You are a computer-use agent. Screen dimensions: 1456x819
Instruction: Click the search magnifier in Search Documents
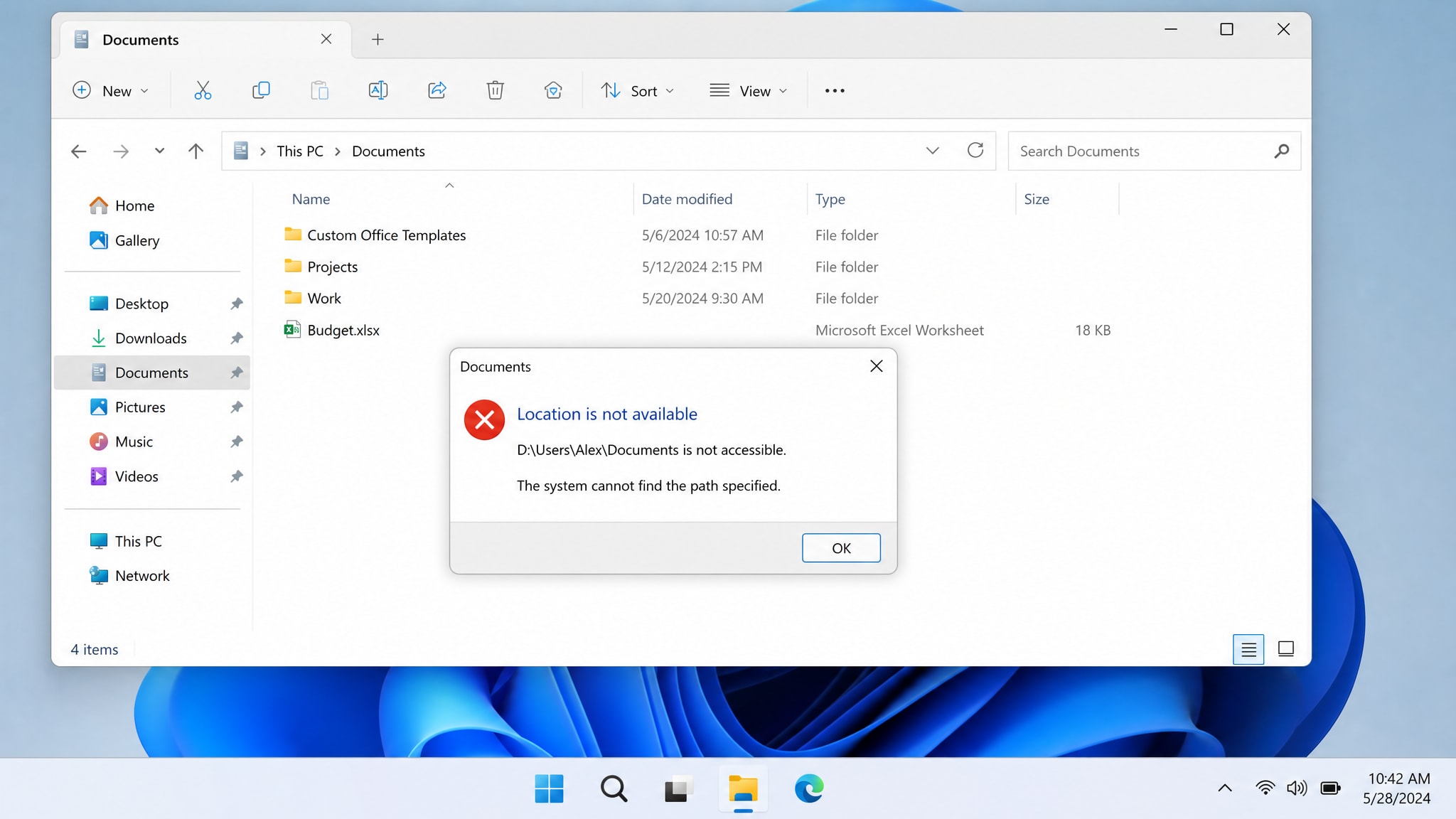pos(1281,151)
